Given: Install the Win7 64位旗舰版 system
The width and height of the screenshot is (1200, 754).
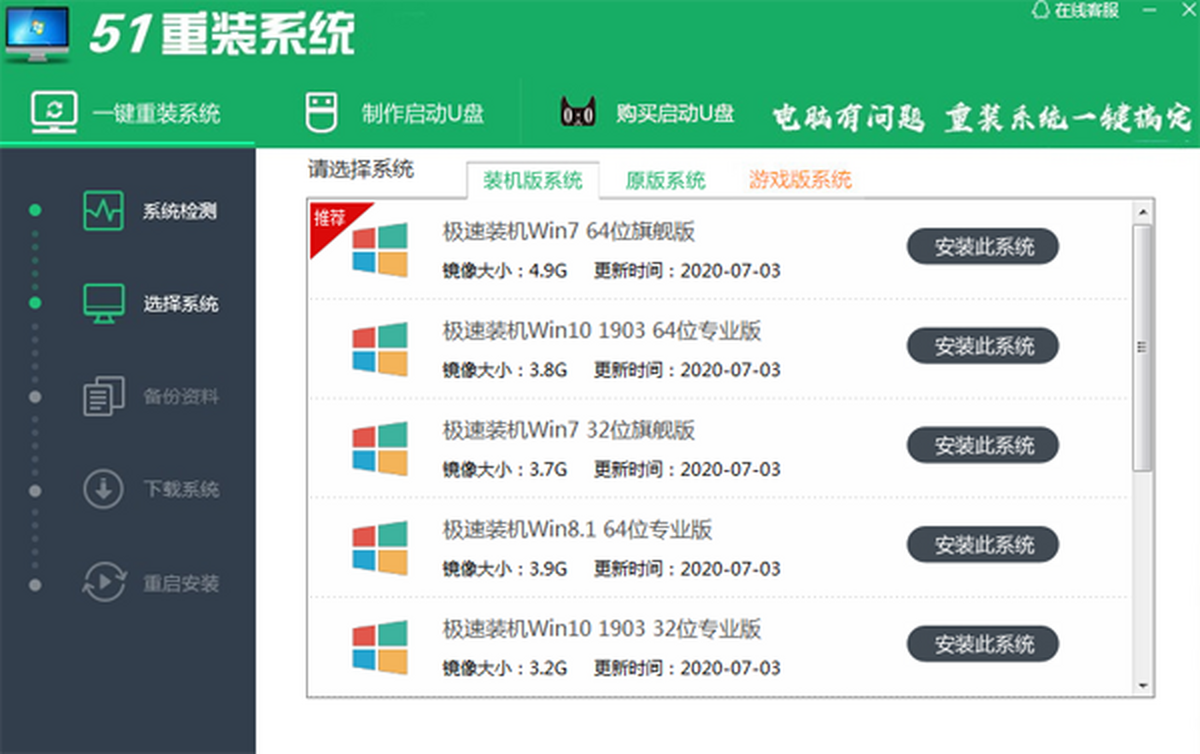Looking at the screenshot, I should (982, 247).
